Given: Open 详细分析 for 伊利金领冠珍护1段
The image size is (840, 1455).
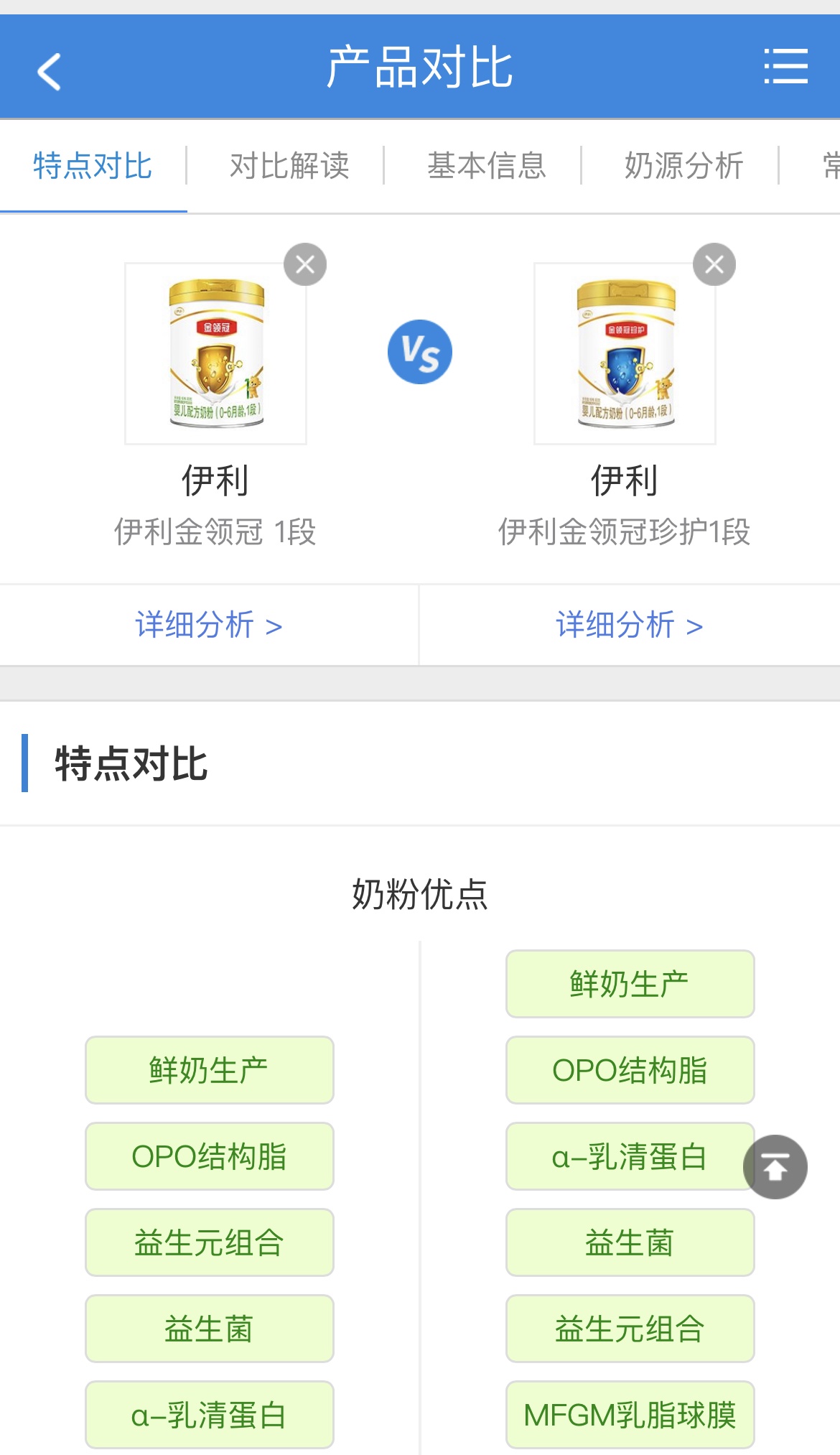Looking at the screenshot, I should tap(629, 625).
